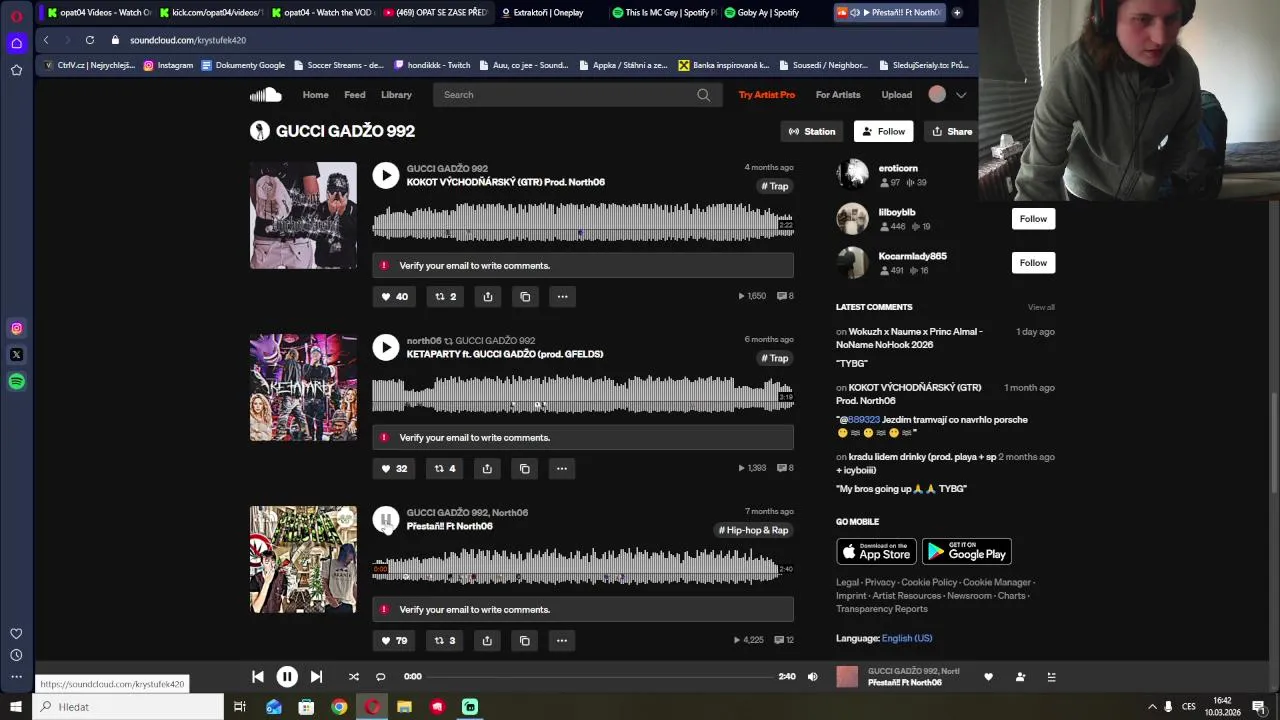Repost the KETAPARTY track
Viewport: 1280px width, 720px height.
pyautogui.click(x=445, y=468)
